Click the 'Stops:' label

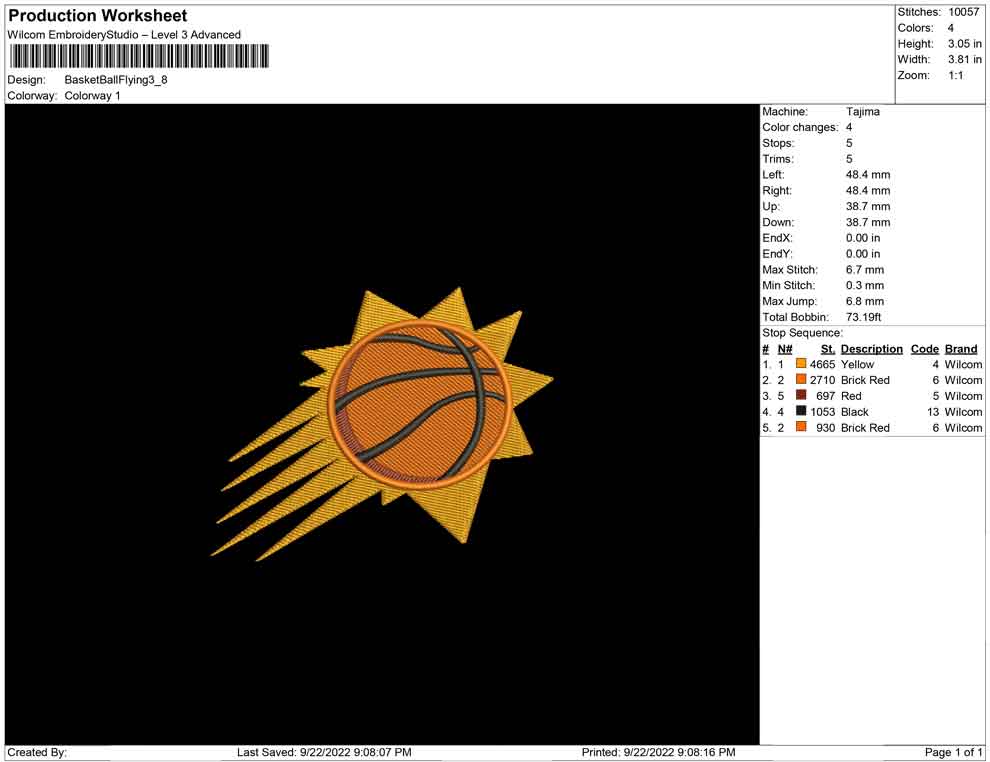tap(778, 143)
